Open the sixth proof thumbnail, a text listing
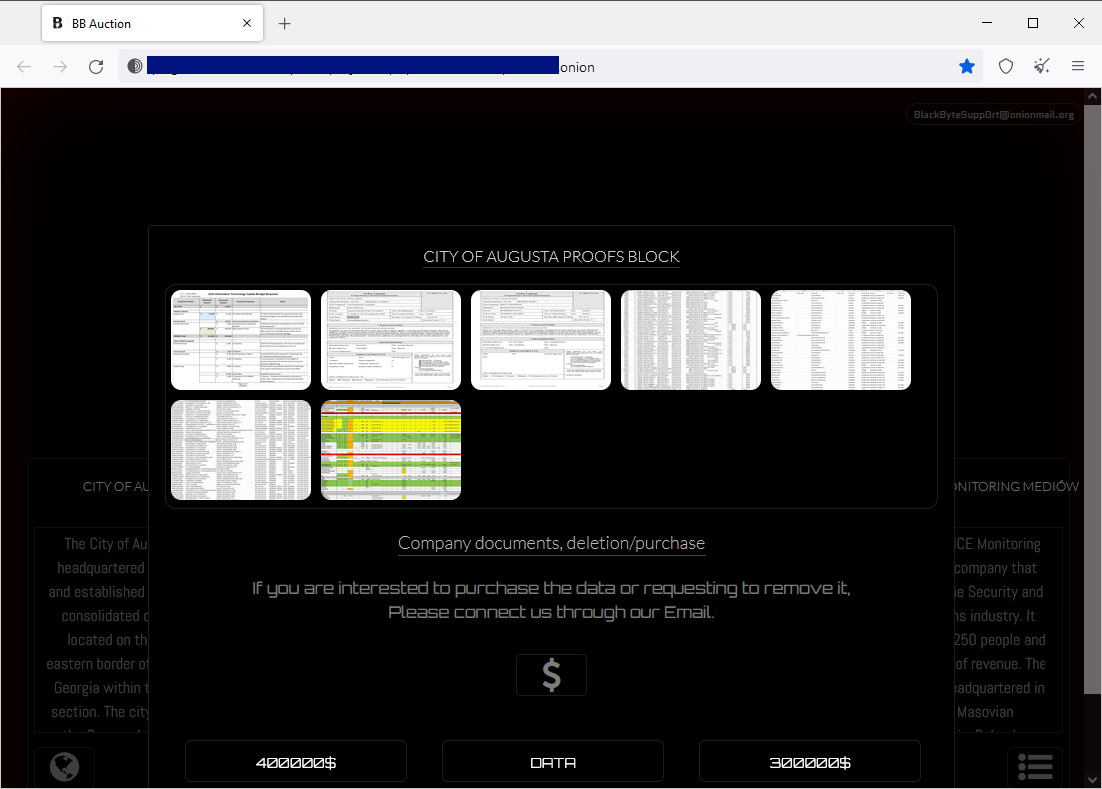The height and width of the screenshot is (789, 1102). pyautogui.click(x=241, y=450)
